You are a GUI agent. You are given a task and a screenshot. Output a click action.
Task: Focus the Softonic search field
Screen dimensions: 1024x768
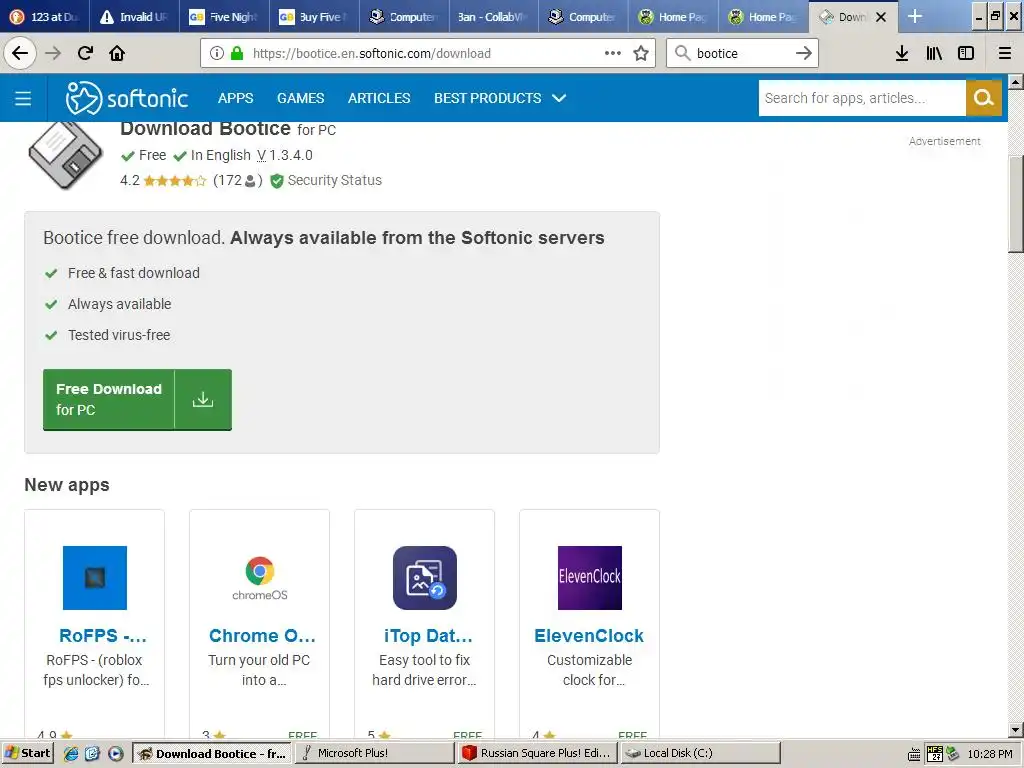tap(862, 98)
